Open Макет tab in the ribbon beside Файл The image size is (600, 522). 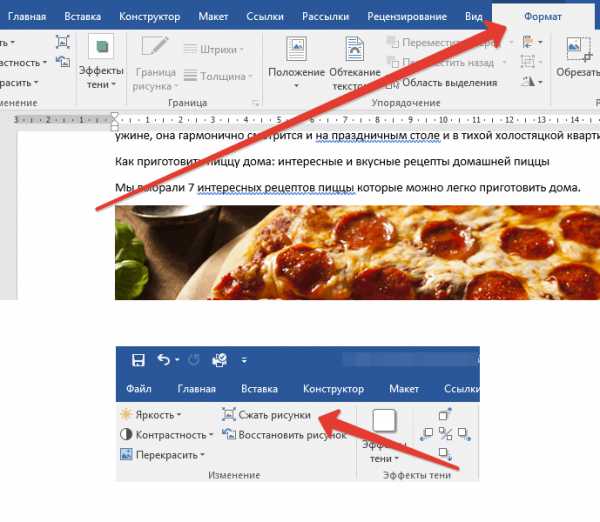(x=404, y=388)
